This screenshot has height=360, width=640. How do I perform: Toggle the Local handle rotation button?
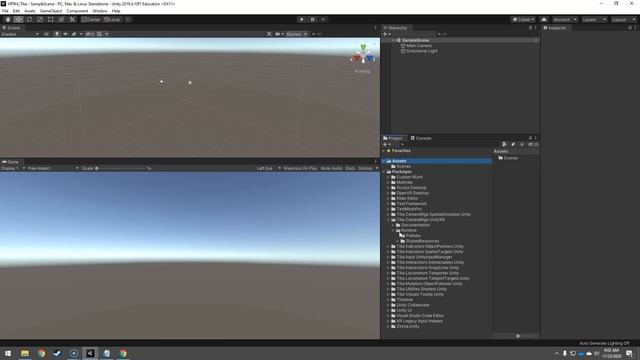[112, 20]
